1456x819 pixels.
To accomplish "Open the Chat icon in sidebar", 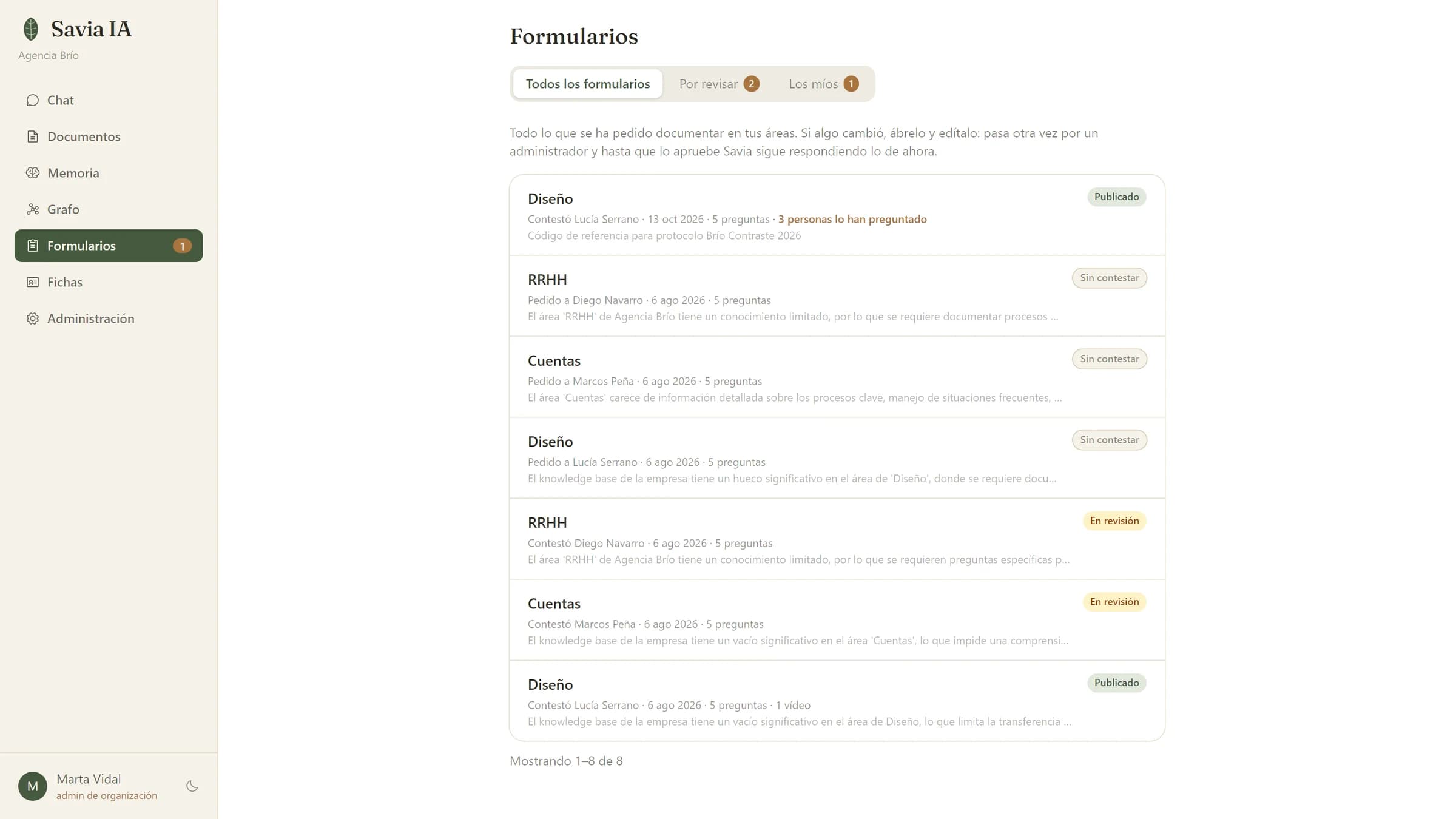I will [x=33, y=100].
